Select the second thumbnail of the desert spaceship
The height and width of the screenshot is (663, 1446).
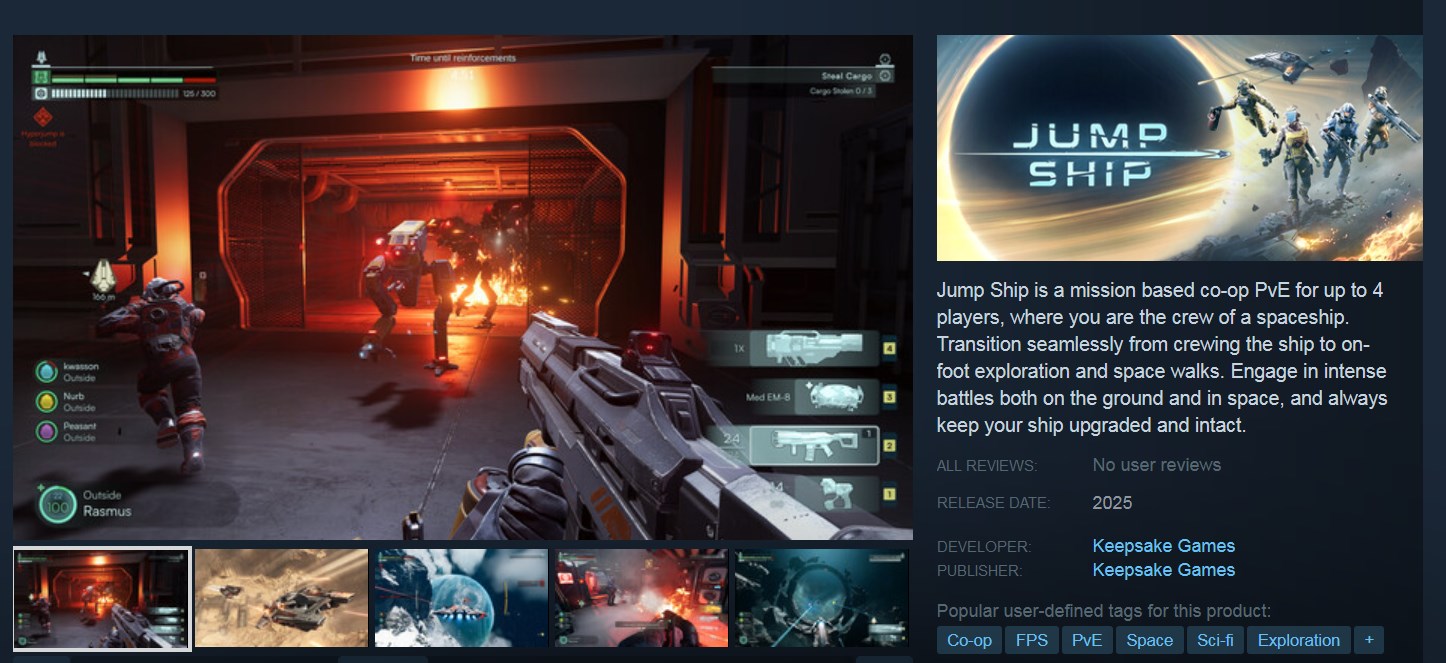pyautogui.click(x=281, y=598)
